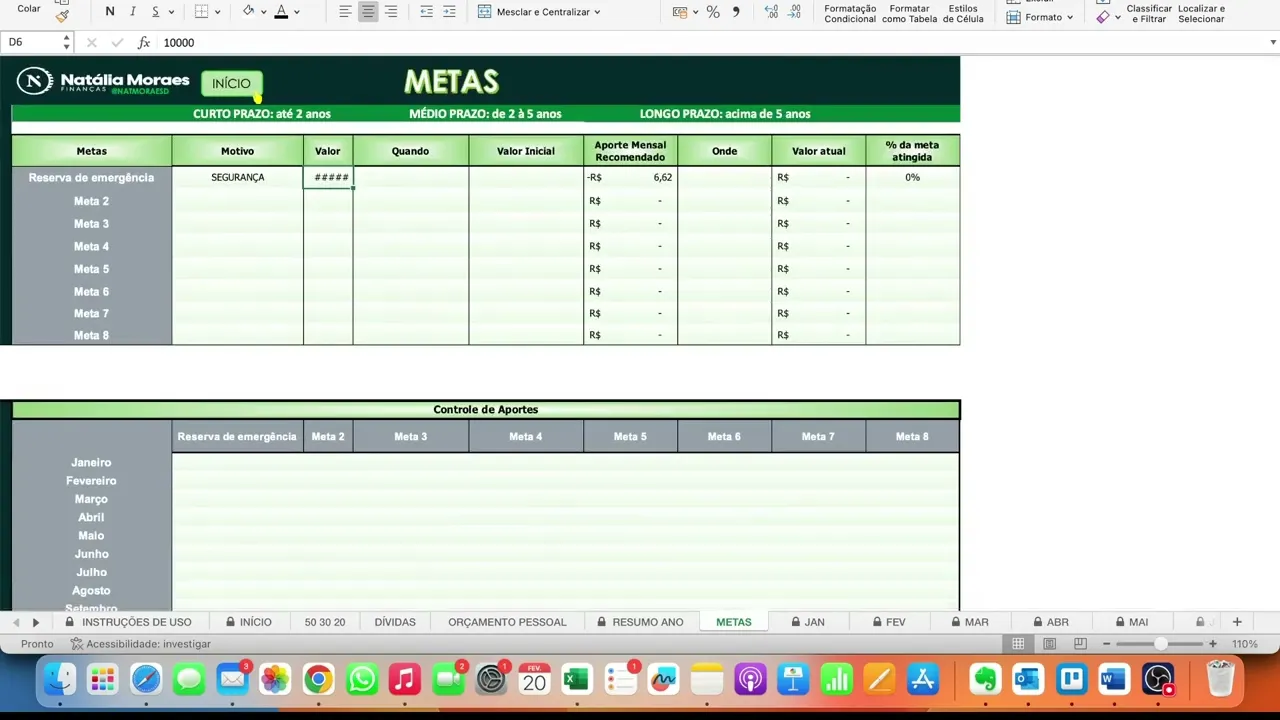Open Classificar e Filtrar

[1149, 13]
